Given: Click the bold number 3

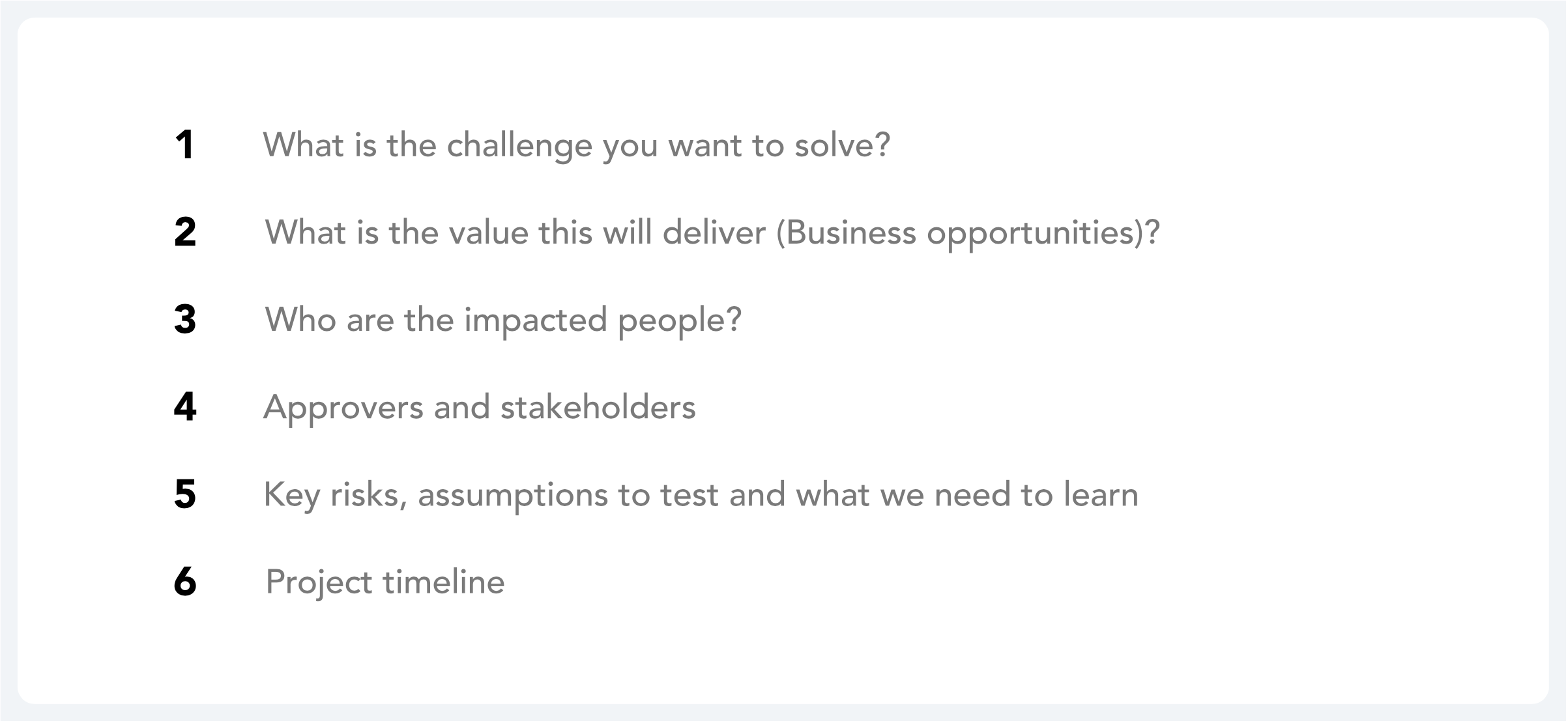Looking at the screenshot, I should 185,320.
